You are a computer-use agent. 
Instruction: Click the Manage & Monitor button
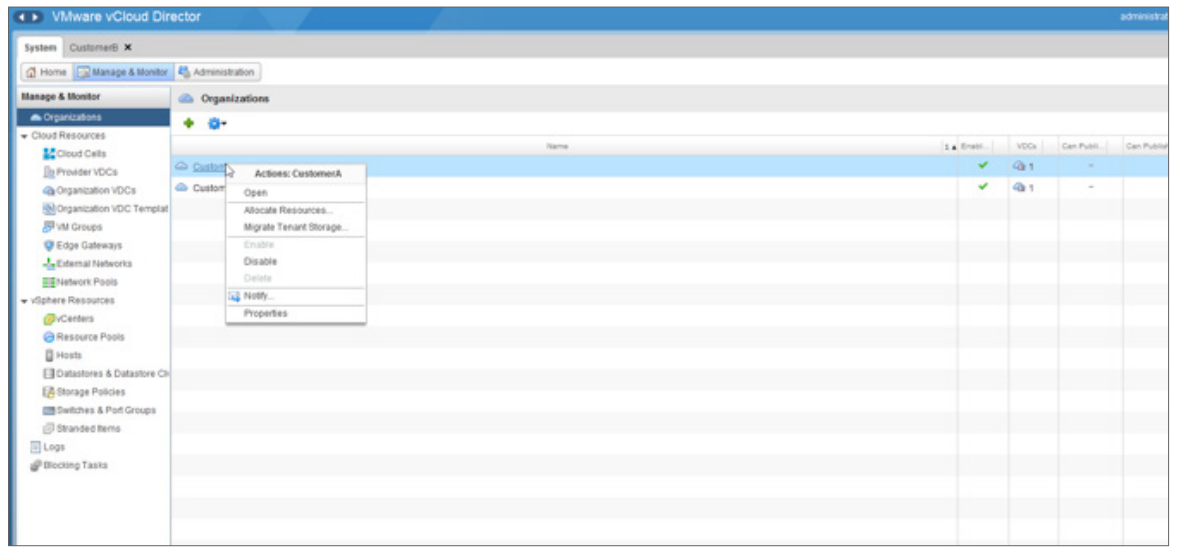tap(122, 72)
